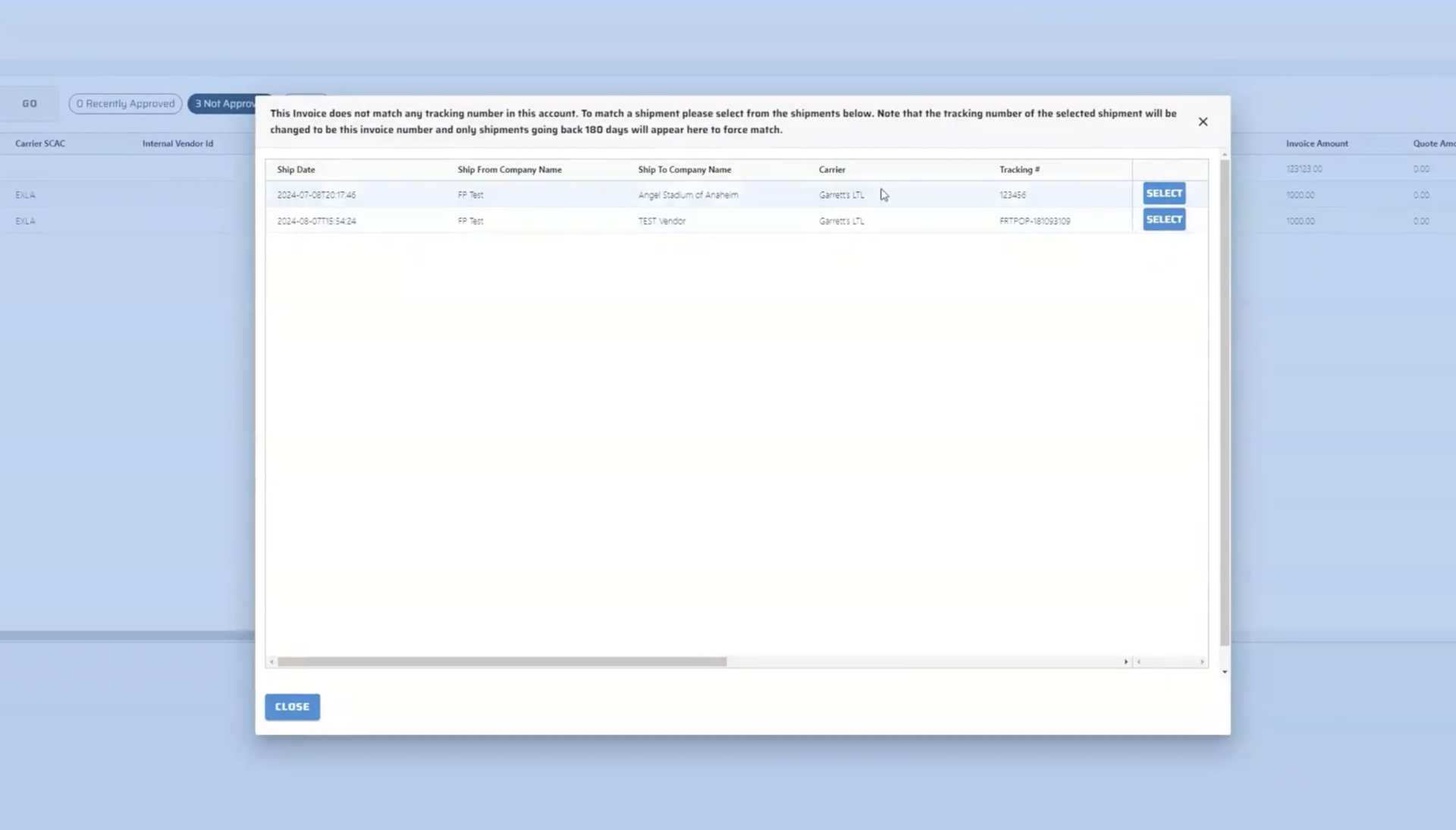Sort by Ship Date column header
The image size is (1456, 830).
[296, 169]
